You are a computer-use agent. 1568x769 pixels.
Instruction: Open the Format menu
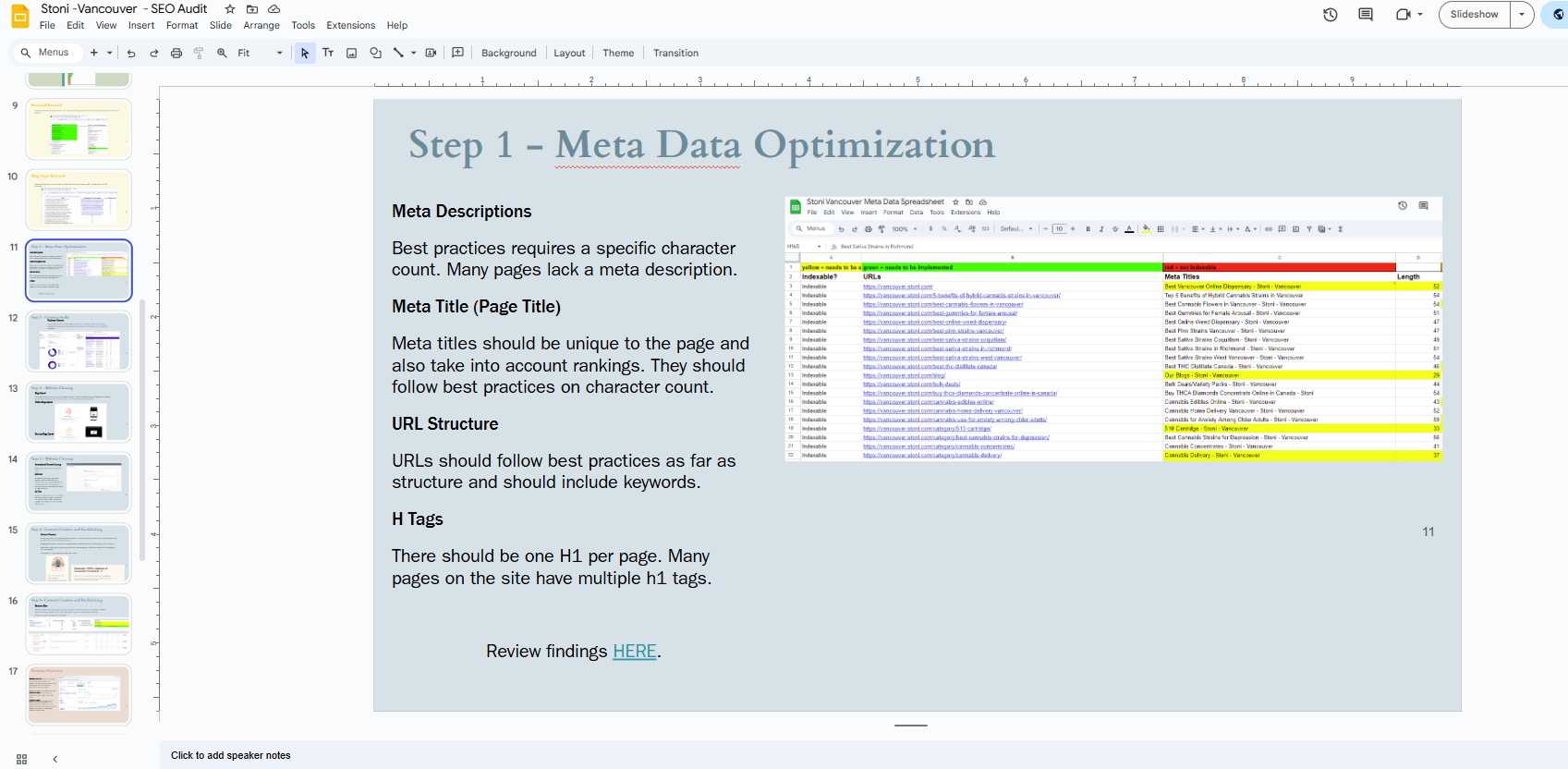pos(182,26)
